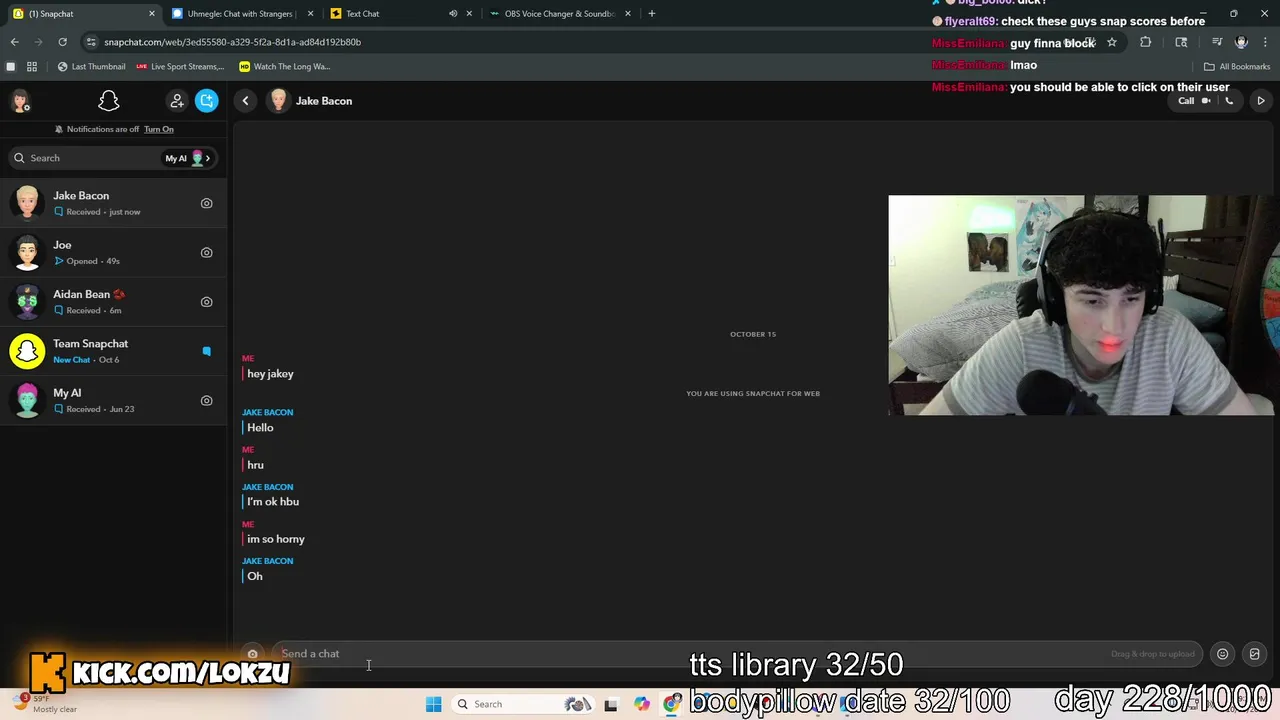Image resolution: width=1280 pixels, height=720 pixels.
Task: Open the My AI conversation
Action: (113, 401)
